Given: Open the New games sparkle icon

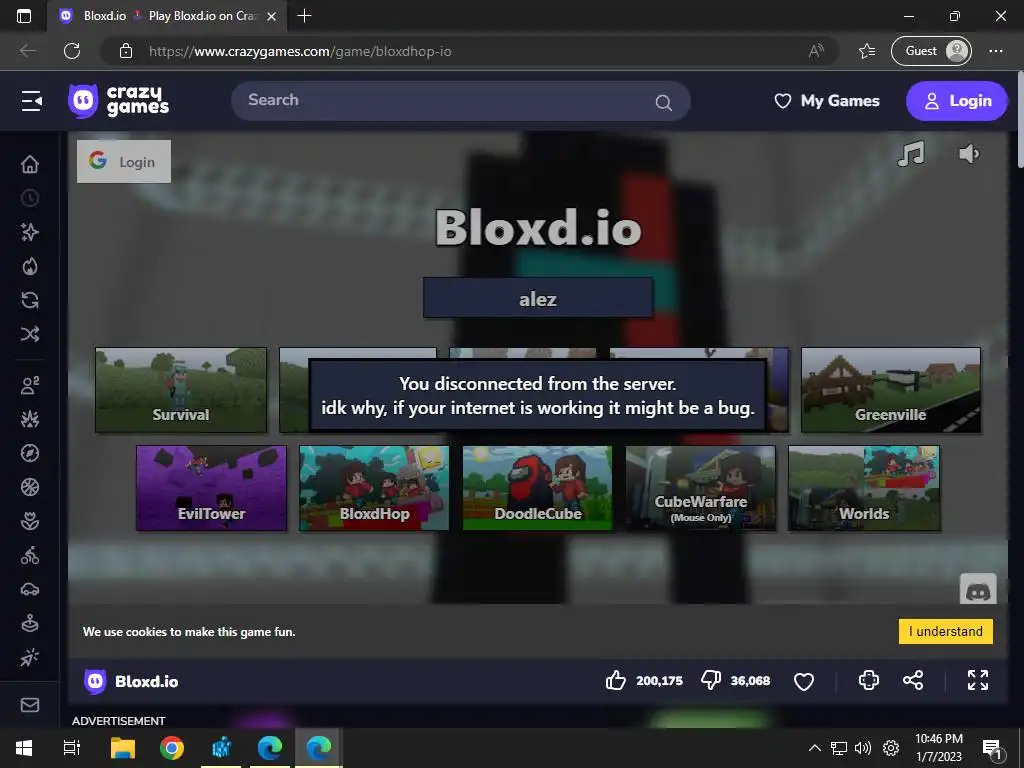Looking at the screenshot, I should click(30, 232).
